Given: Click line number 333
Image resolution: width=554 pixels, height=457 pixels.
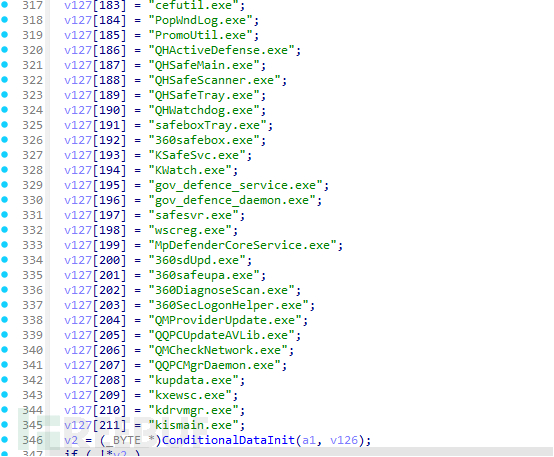Looking at the screenshot, I should tap(33, 245).
